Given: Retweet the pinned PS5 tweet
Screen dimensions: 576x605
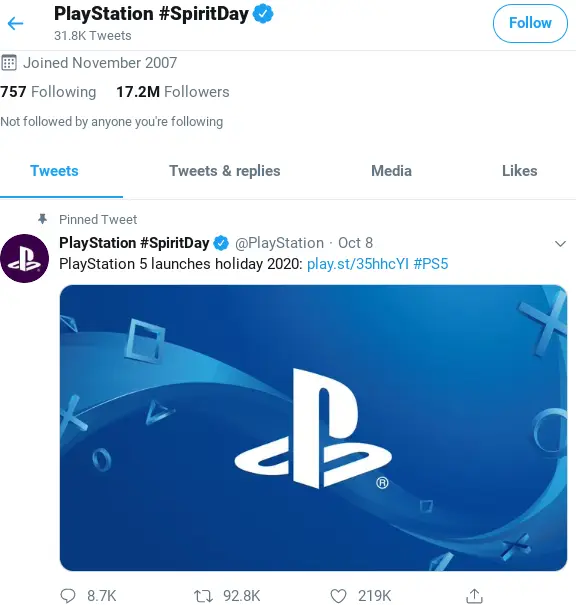Looking at the screenshot, I should coord(203,595).
